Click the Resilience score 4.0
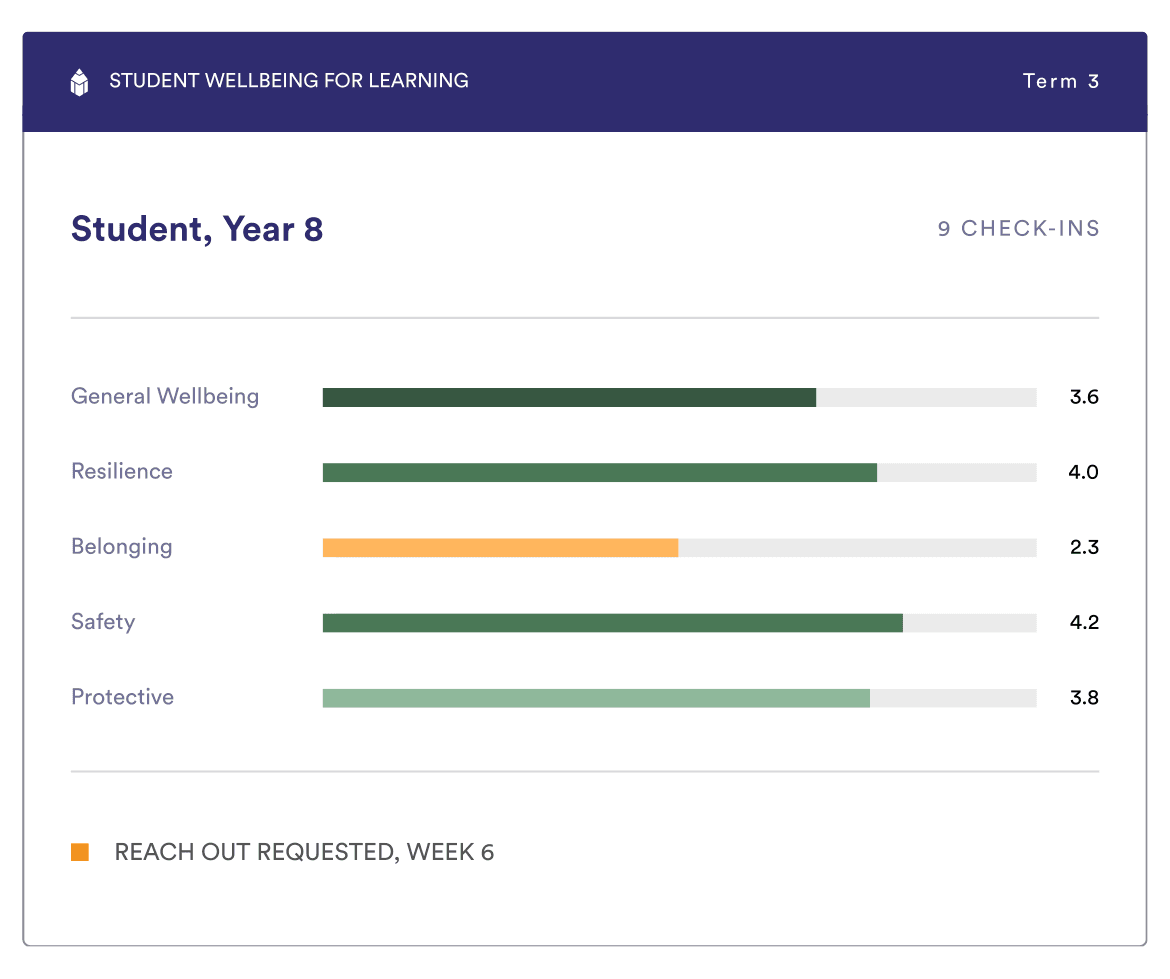Image resolution: width=1170 pixels, height=979 pixels. 1083,472
